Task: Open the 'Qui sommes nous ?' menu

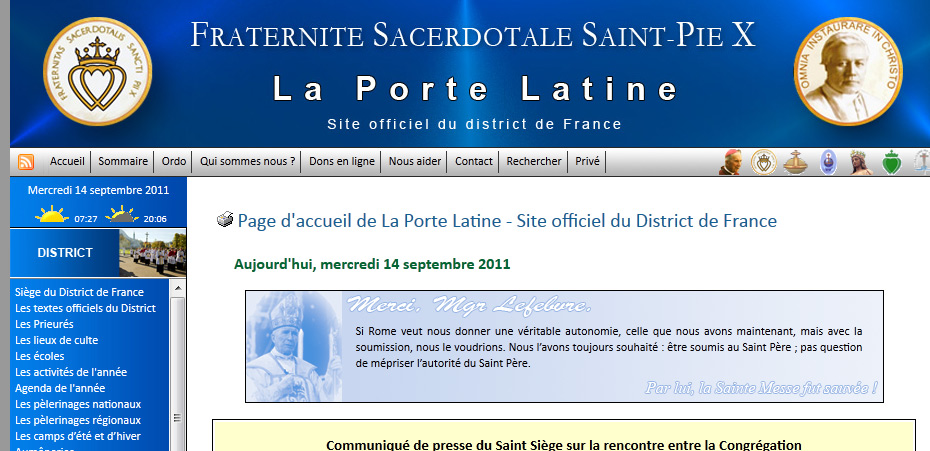Action: click(247, 162)
